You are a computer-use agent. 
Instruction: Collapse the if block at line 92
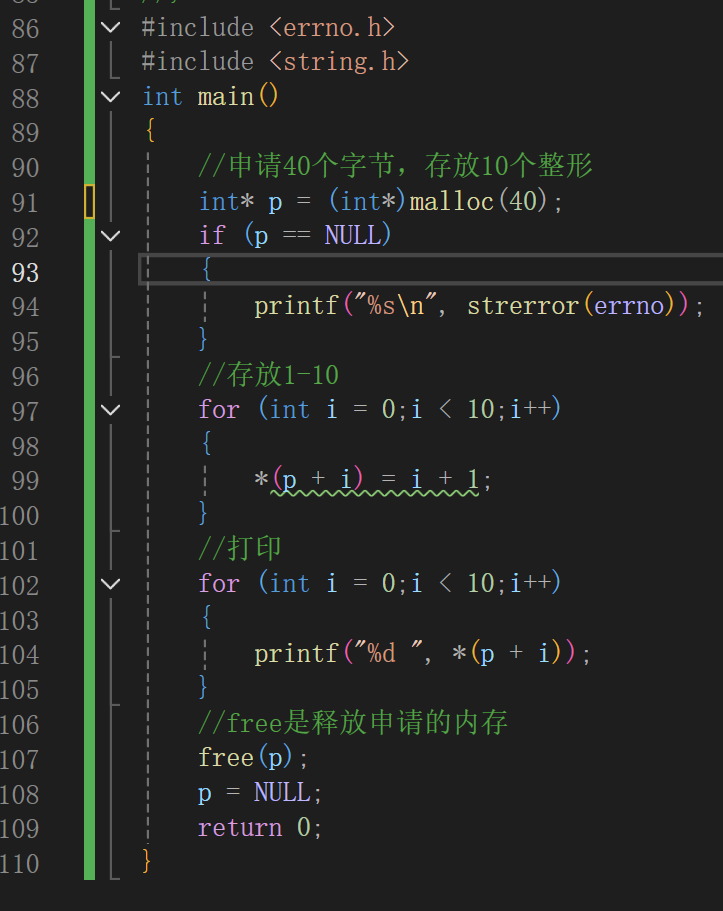(110, 236)
